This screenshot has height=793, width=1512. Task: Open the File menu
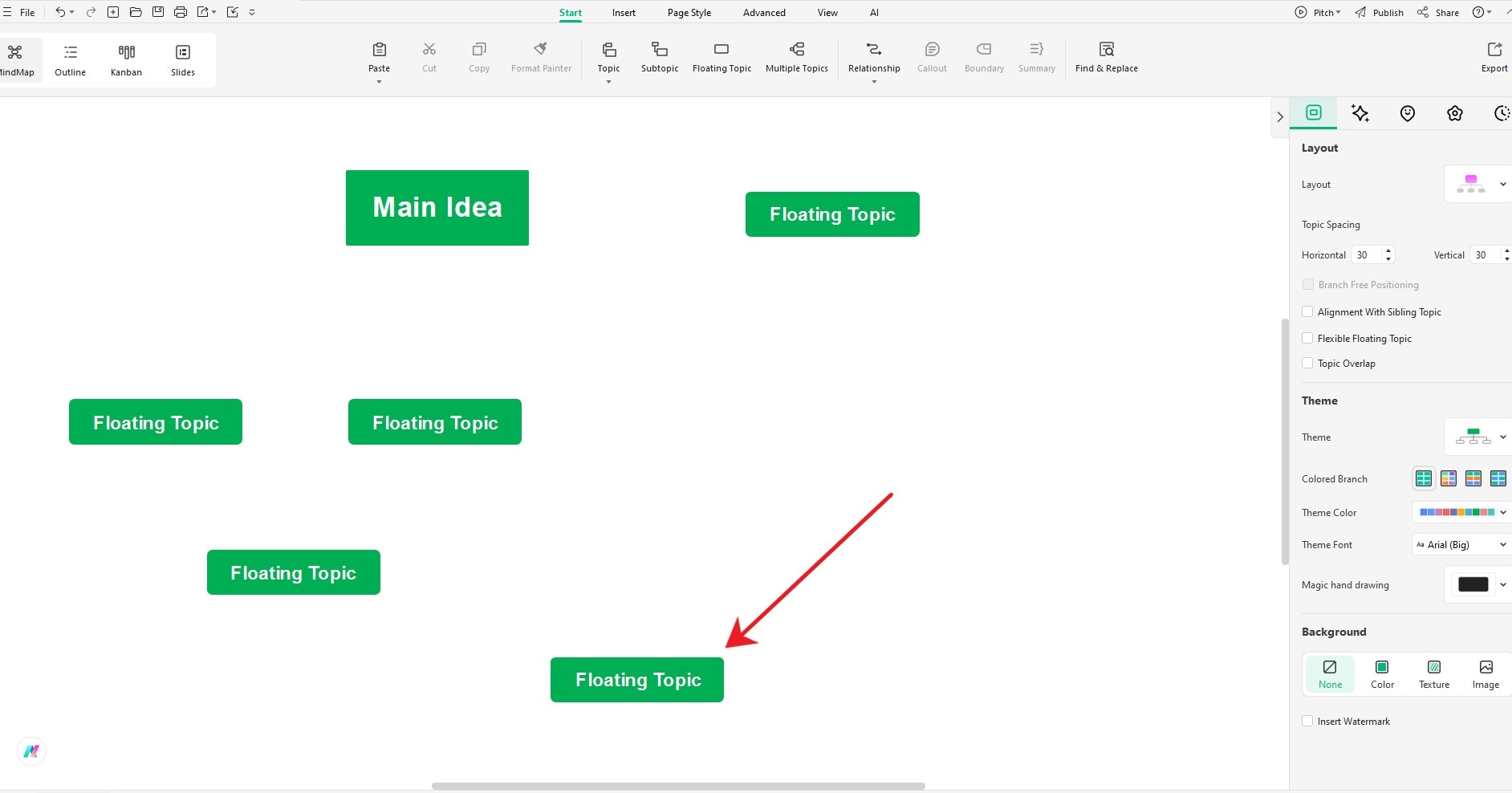pos(27,13)
